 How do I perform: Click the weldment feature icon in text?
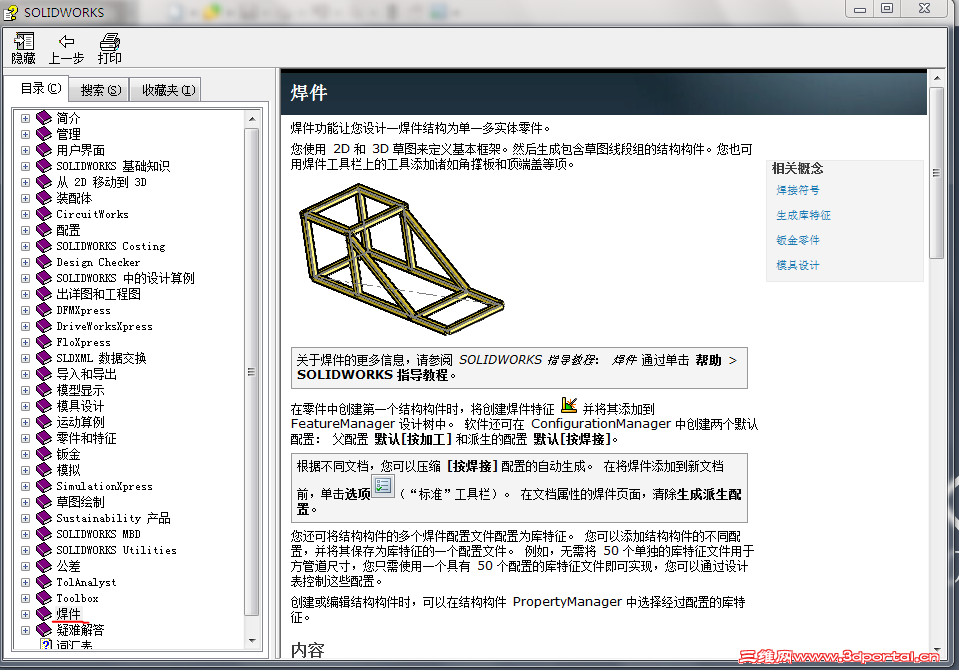569,405
